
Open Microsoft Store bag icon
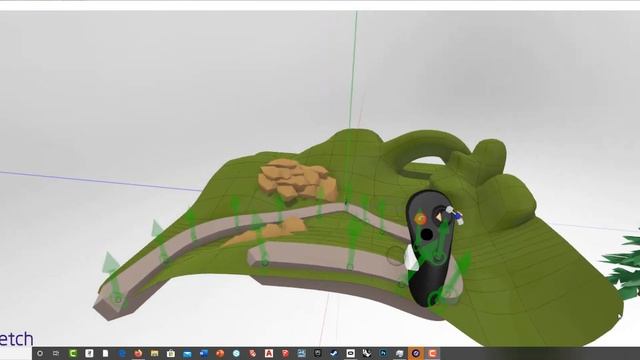point(171,353)
